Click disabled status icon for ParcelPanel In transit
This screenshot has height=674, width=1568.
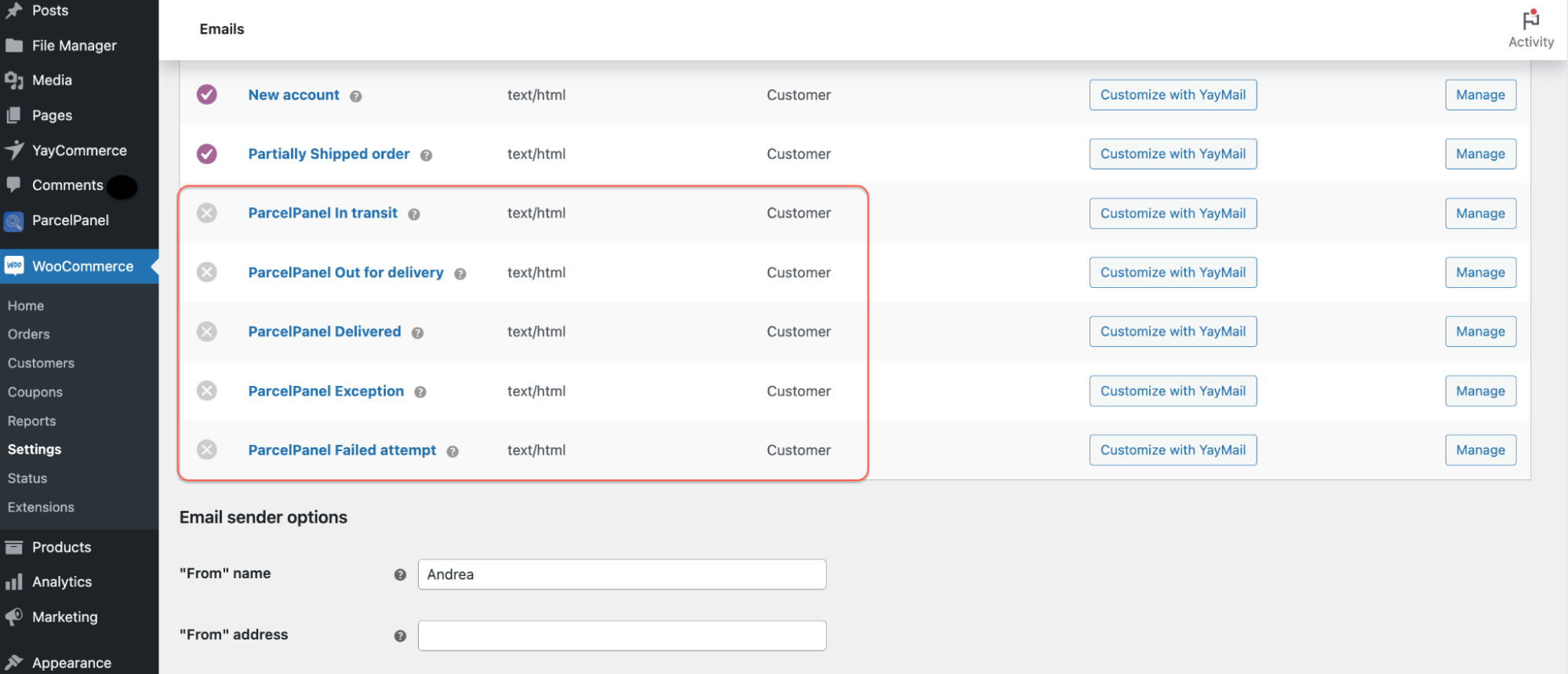click(207, 213)
